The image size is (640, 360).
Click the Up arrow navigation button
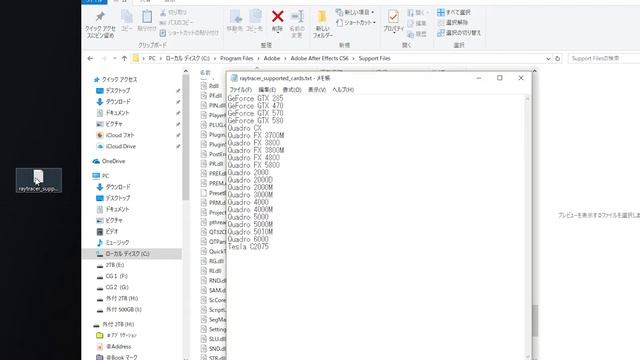tap(124, 58)
